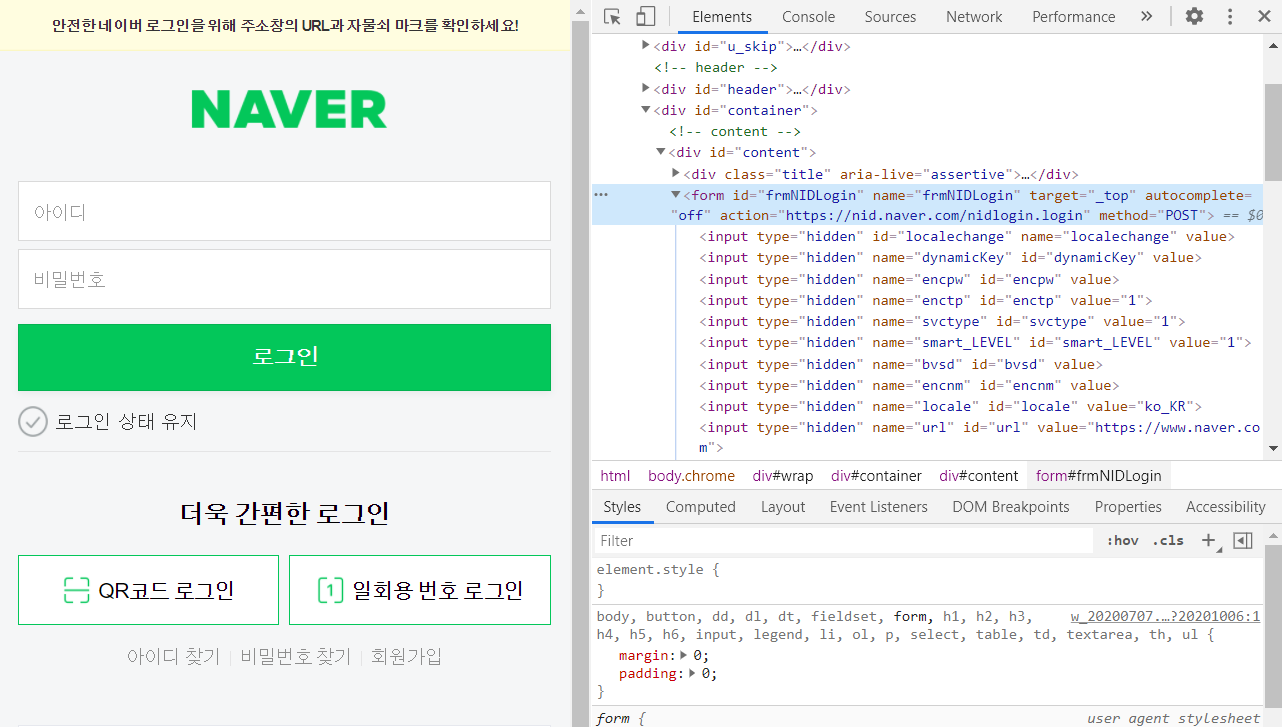Select div#container breadcrumb
Screen dimensions: 1282x727
tap(876, 476)
